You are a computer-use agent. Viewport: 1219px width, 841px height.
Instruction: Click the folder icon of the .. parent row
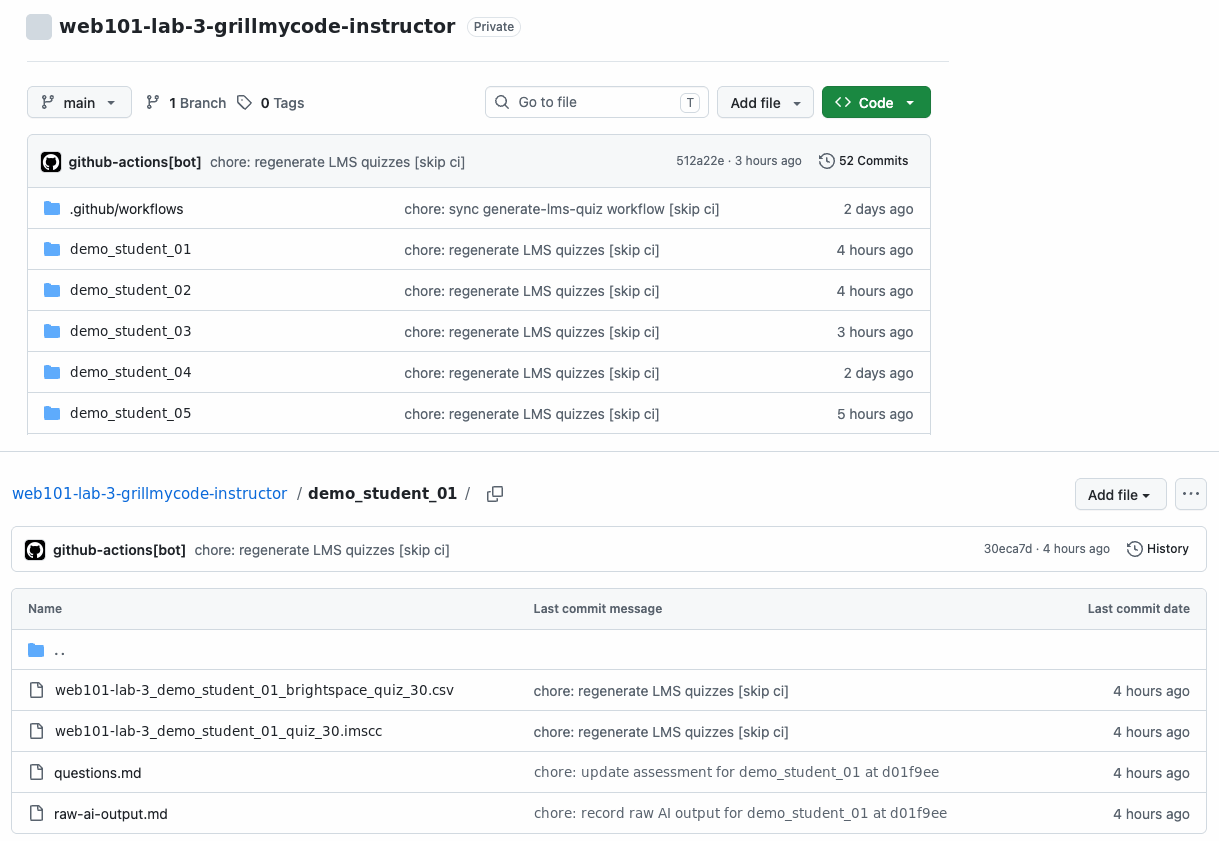(36, 650)
